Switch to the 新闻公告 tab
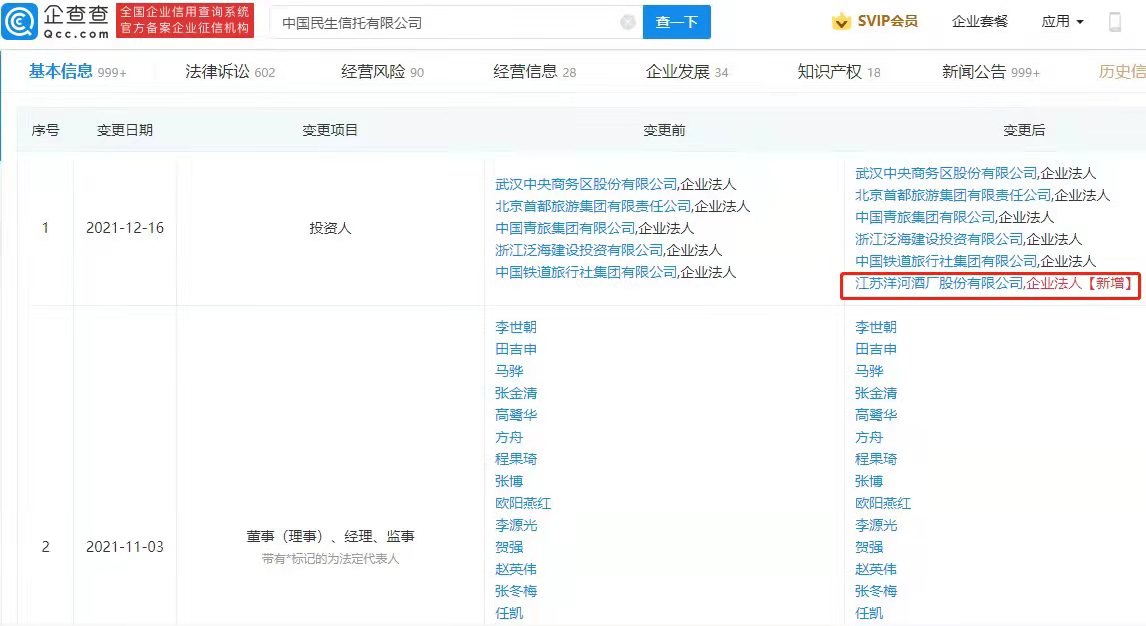The image size is (1146, 626). tap(990, 72)
